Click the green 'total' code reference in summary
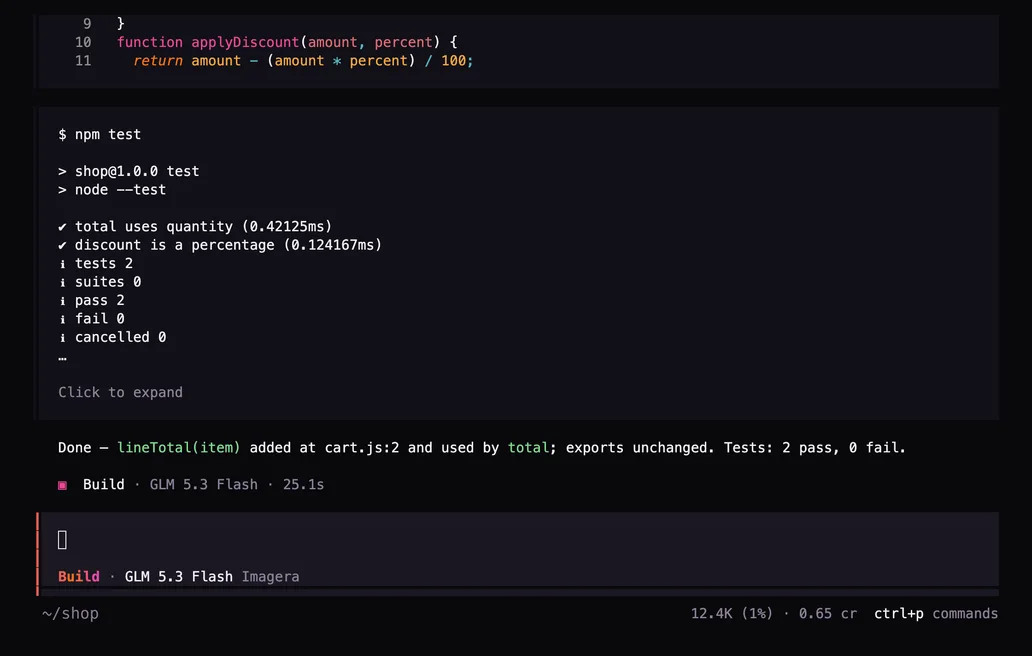This screenshot has width=1032, height=656. [529, 447]
